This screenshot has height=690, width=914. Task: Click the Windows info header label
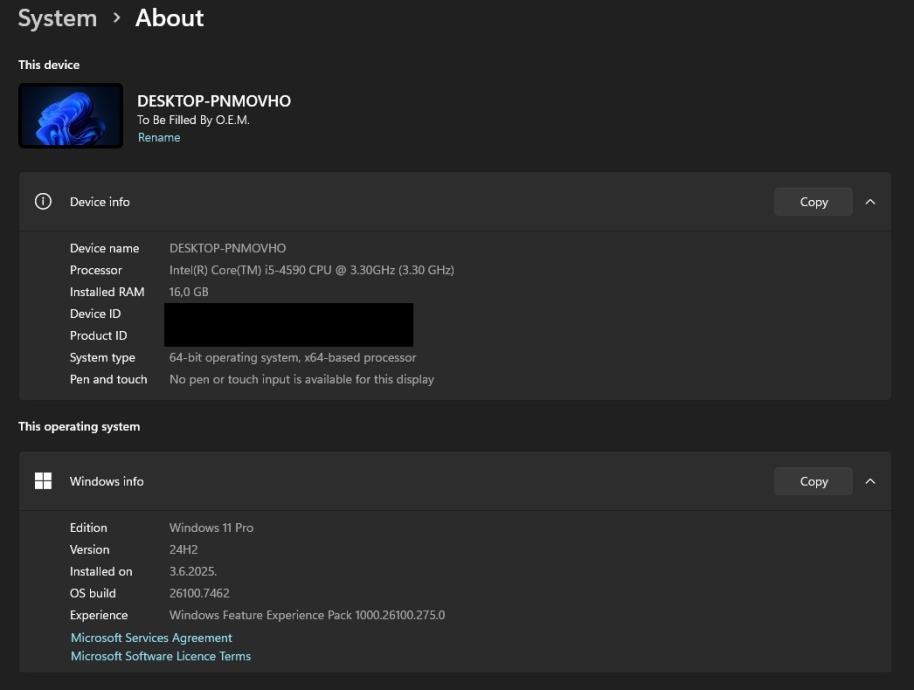pyautogui.click(x=107, y=482)
